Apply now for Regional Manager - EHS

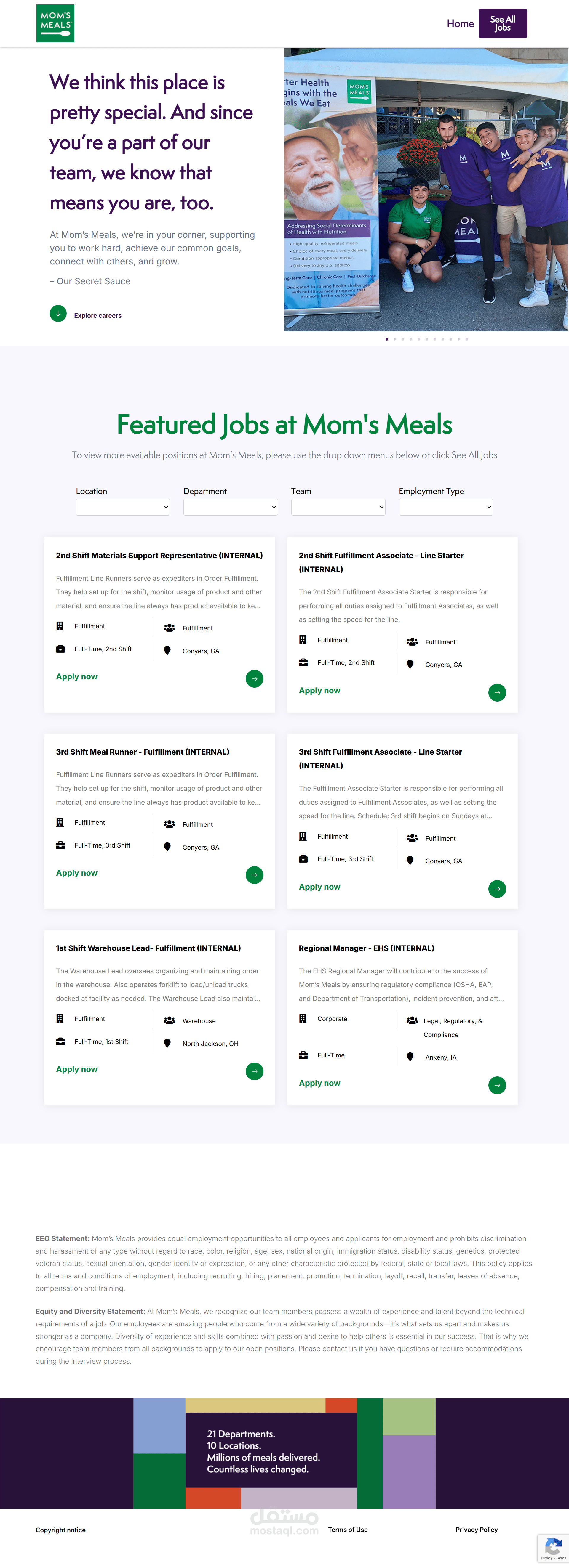[319, 1084]
